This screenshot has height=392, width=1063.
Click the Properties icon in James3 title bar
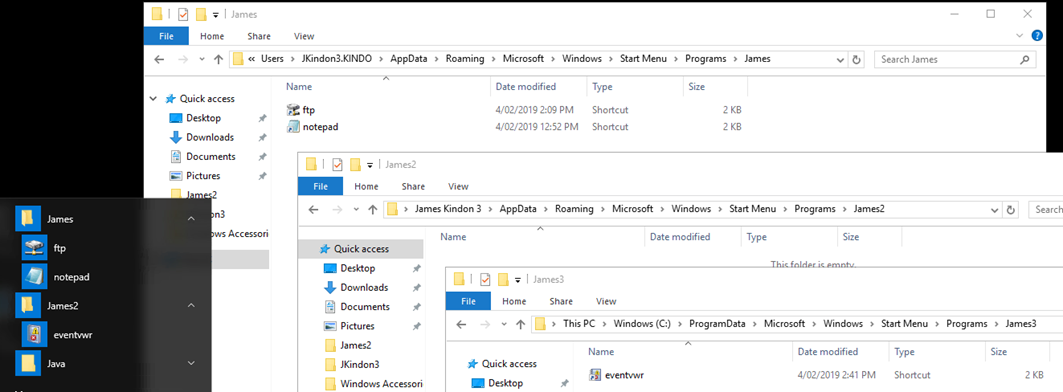pyautogui.click(x=484, y=279)
